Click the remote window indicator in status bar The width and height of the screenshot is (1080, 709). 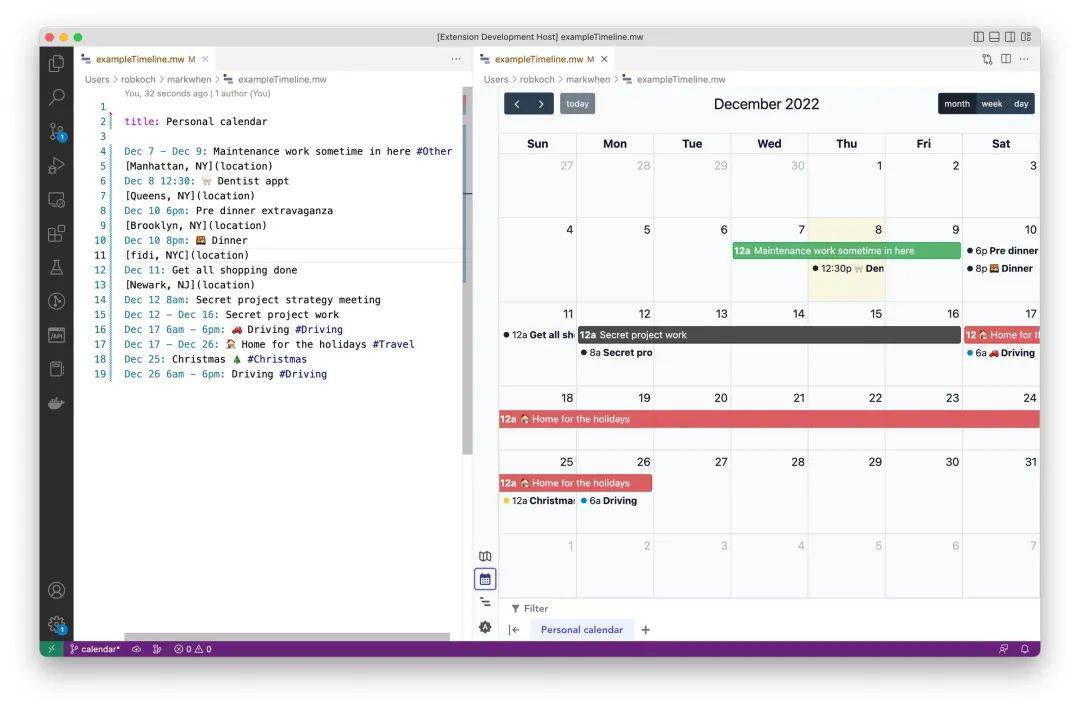(51, 649)
